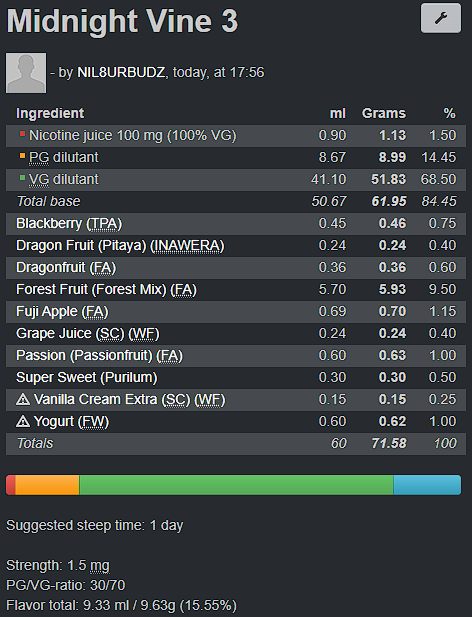472x617 pixels.
Task: Open Blackberry (TPA) flavor link
Action: click(x=69, y=224)
